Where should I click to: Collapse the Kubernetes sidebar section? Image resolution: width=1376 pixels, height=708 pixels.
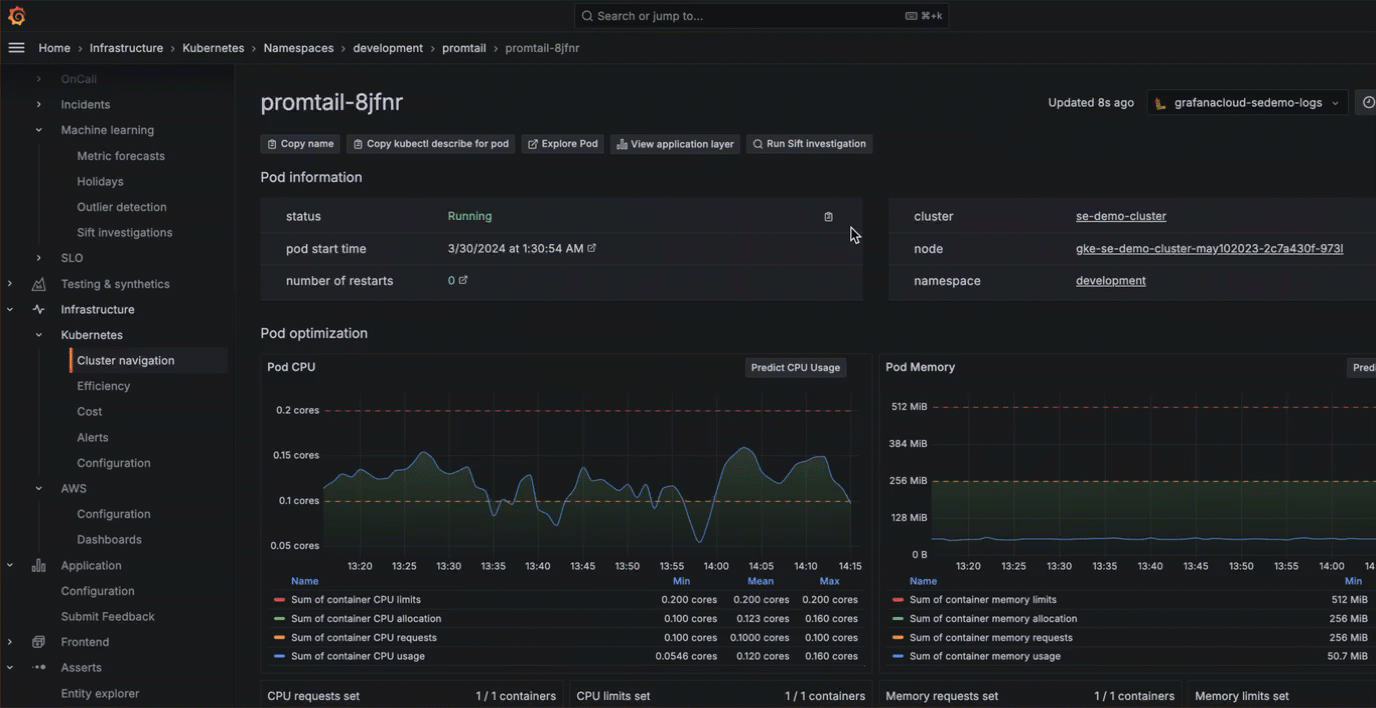tap(39, 335)
